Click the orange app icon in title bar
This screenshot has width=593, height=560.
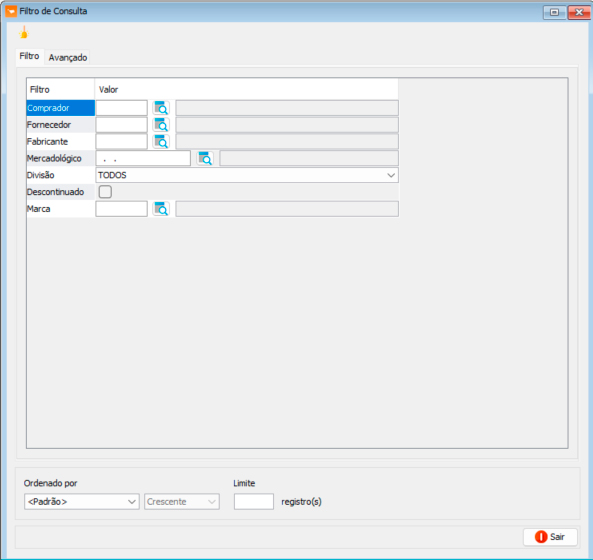[11, 11]
